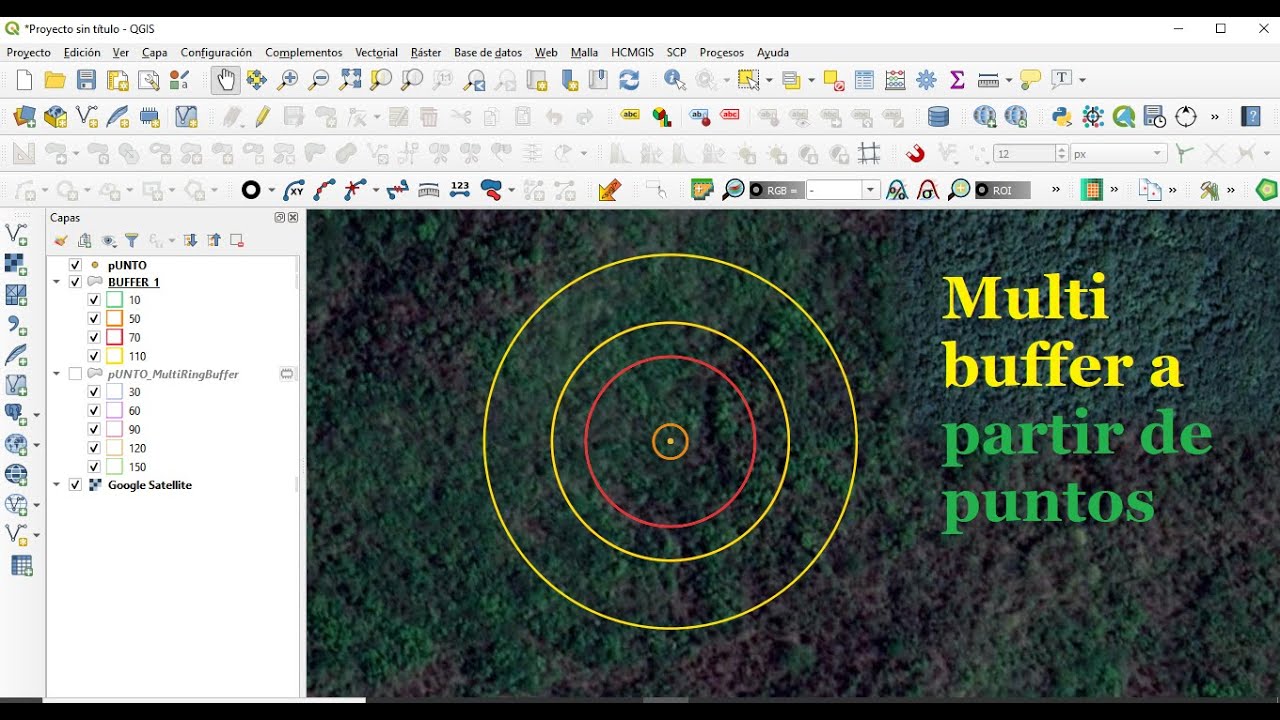This screenshot has height=720, width=1280.
Task: Select the BUFFER_1 layer name
Action: pyautogui.click(x=133, y=282)
